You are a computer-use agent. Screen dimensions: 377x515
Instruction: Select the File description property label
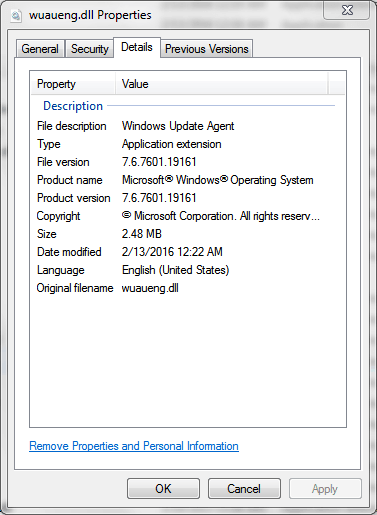click(72, 126)
